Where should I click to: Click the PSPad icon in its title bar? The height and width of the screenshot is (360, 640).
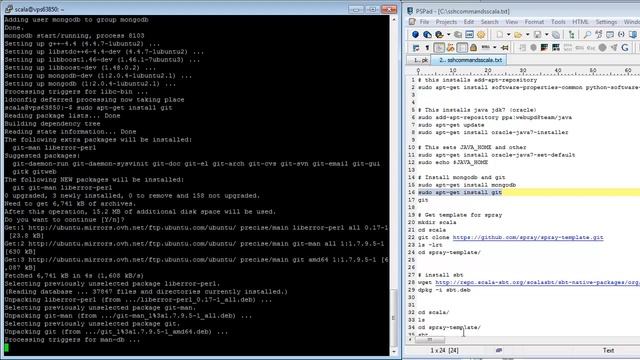click(x=410, y=11)
